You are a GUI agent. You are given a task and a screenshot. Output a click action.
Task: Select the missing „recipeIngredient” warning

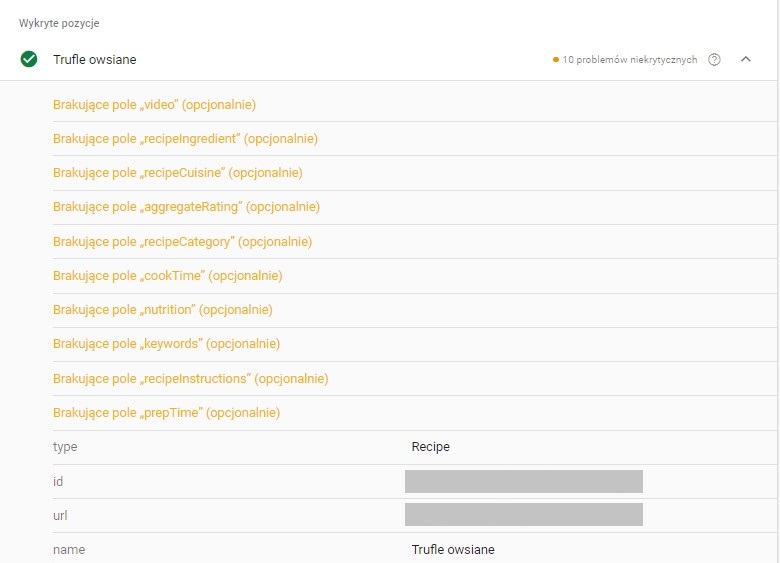(x=185, y=139)
